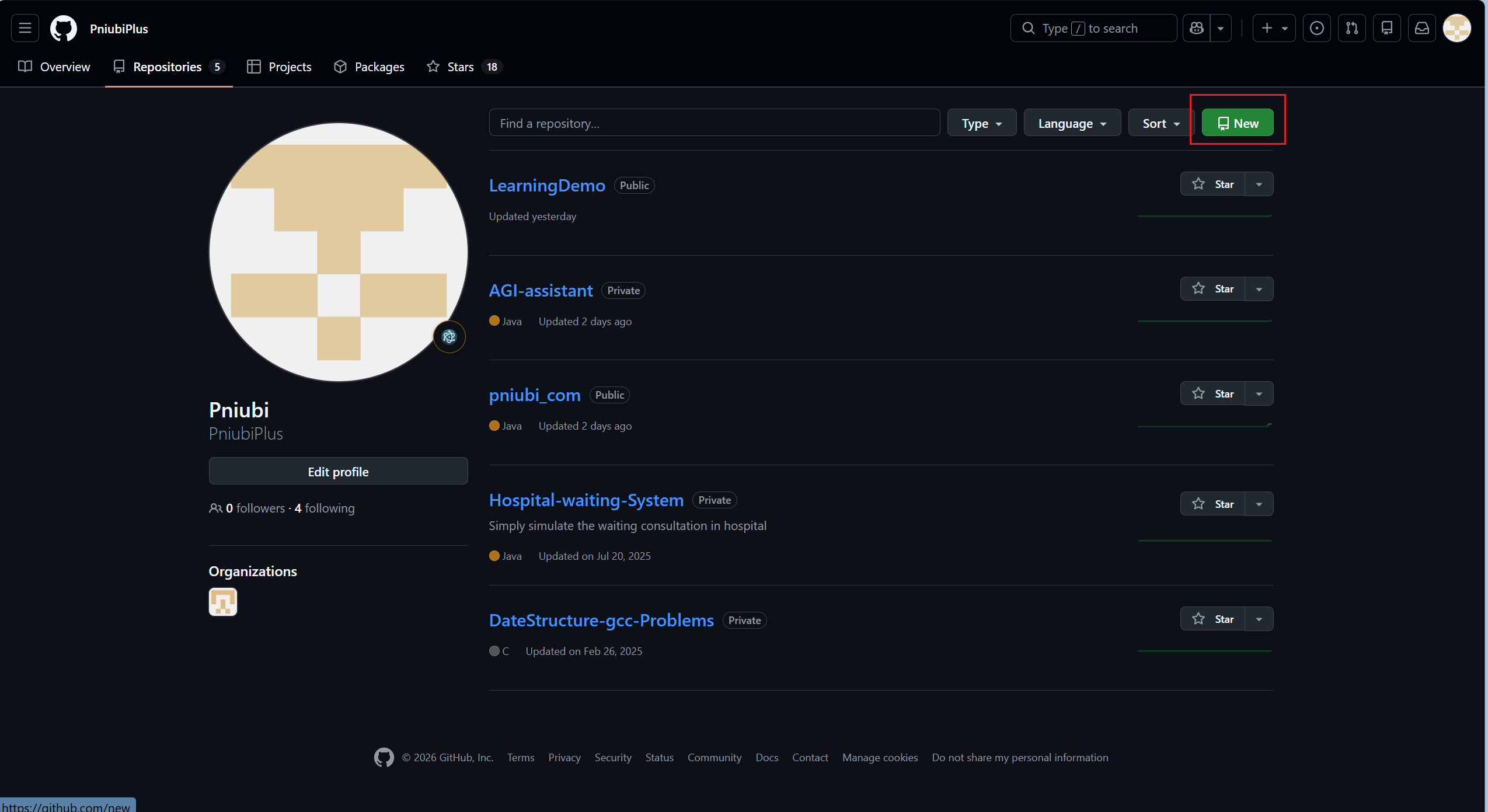The height and width of the screenshot is (812, 1488).
Task: Open the Pull requests icon in header
Action: point(1352,28)
